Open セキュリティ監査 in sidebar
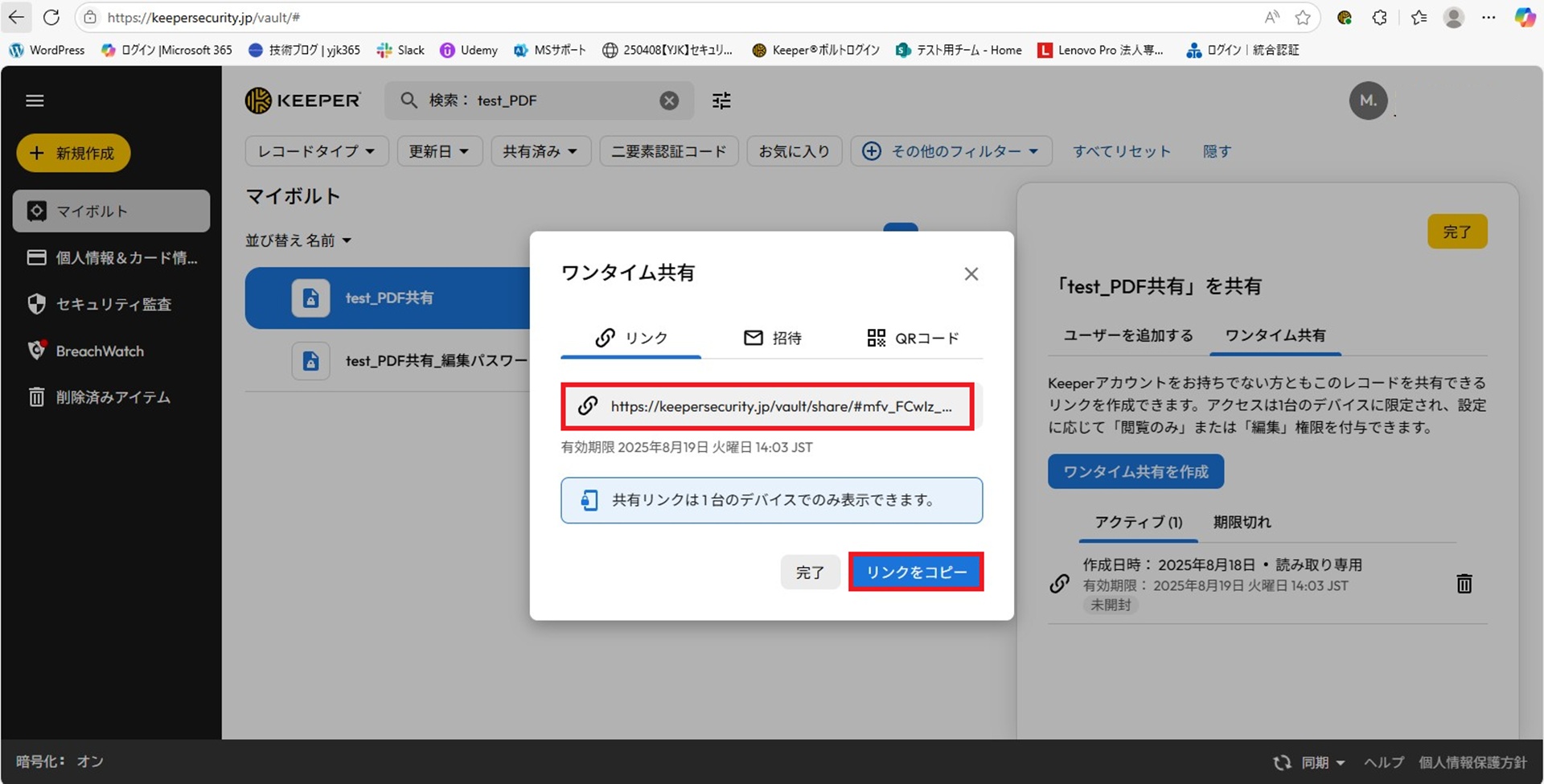Viewport: 1544px width, 784px height. 113,305
